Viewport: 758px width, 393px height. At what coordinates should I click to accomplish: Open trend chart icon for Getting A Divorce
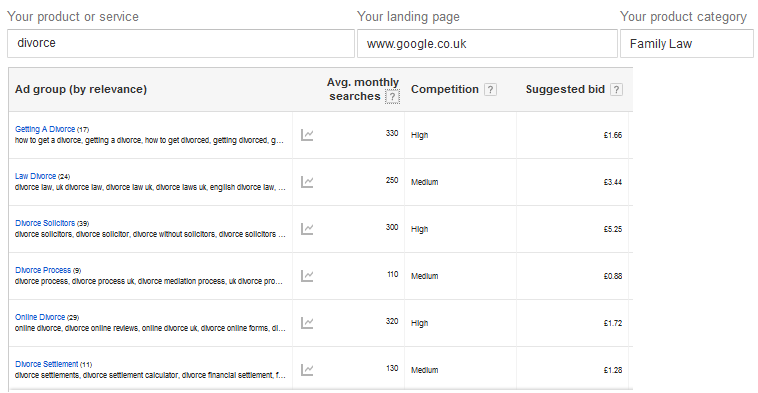(307, 135)
